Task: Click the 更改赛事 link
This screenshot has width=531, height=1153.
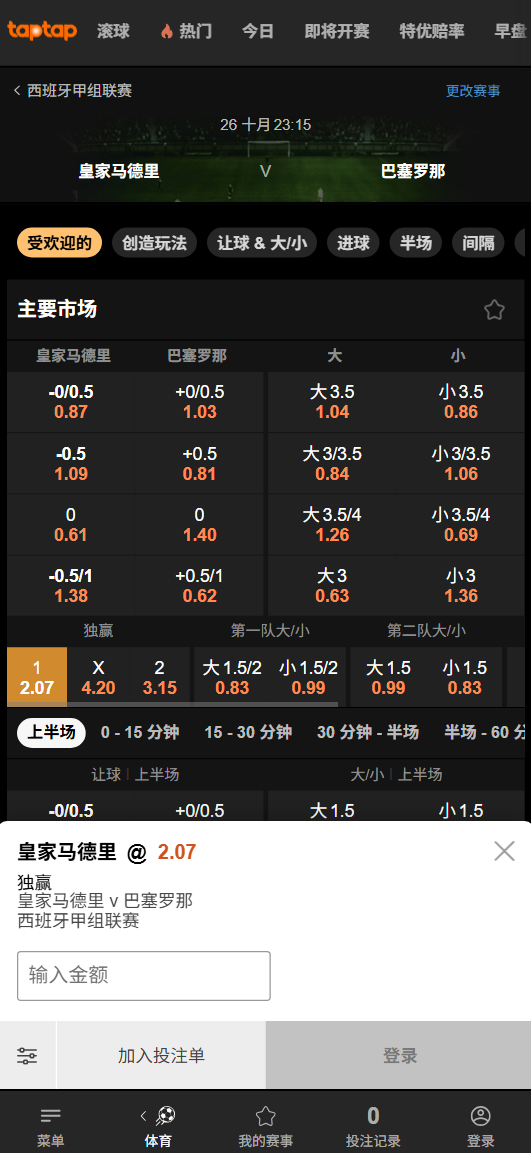Action: [x=473, y=90]
